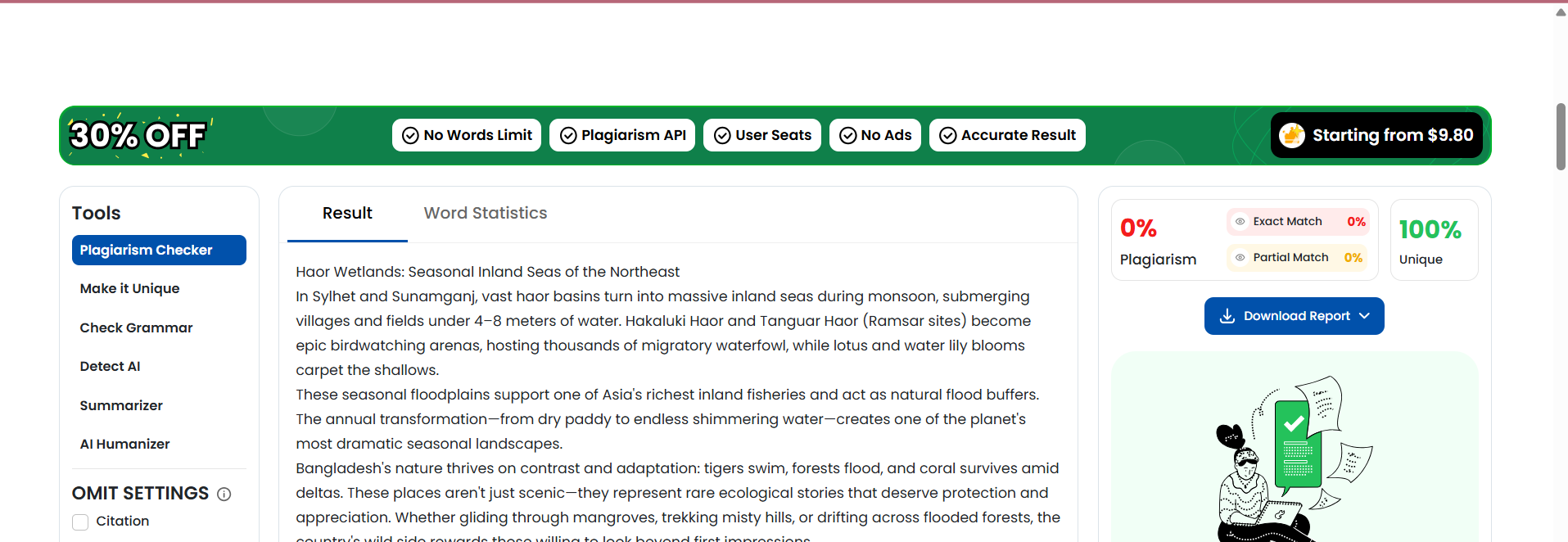This screenshot has height=542, width=1568.
Task: Go to the Detect AI tool
Action: (110, 367)
